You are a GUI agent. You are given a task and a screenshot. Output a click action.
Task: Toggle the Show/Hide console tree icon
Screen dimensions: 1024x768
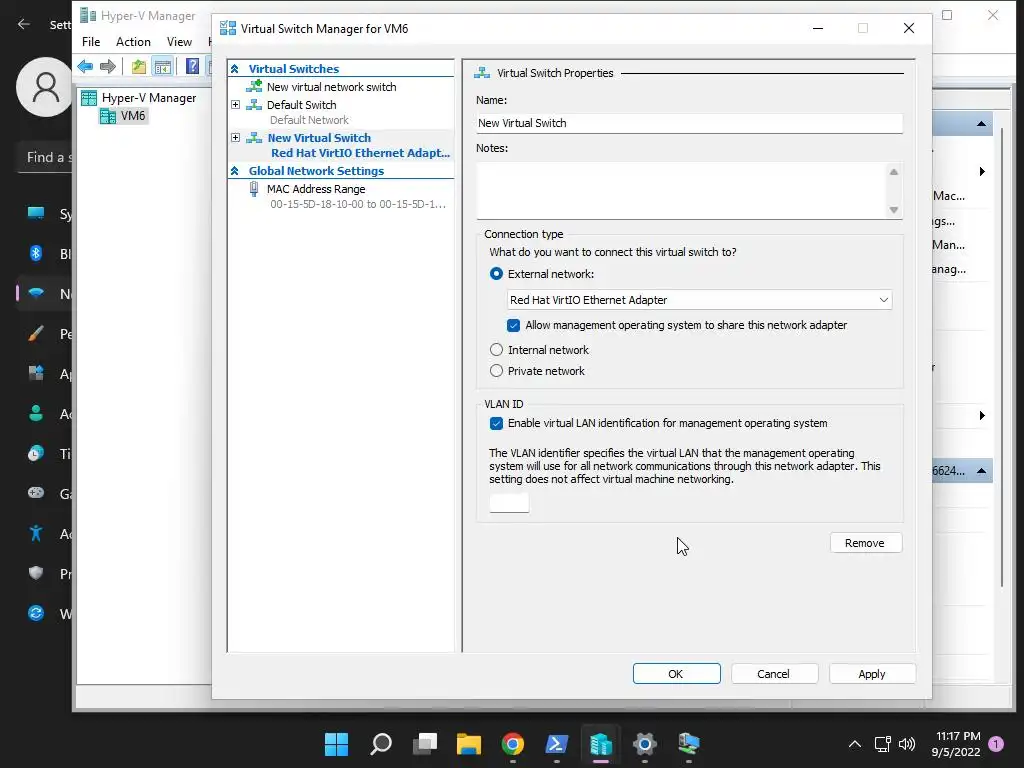(x=163, y=66)
